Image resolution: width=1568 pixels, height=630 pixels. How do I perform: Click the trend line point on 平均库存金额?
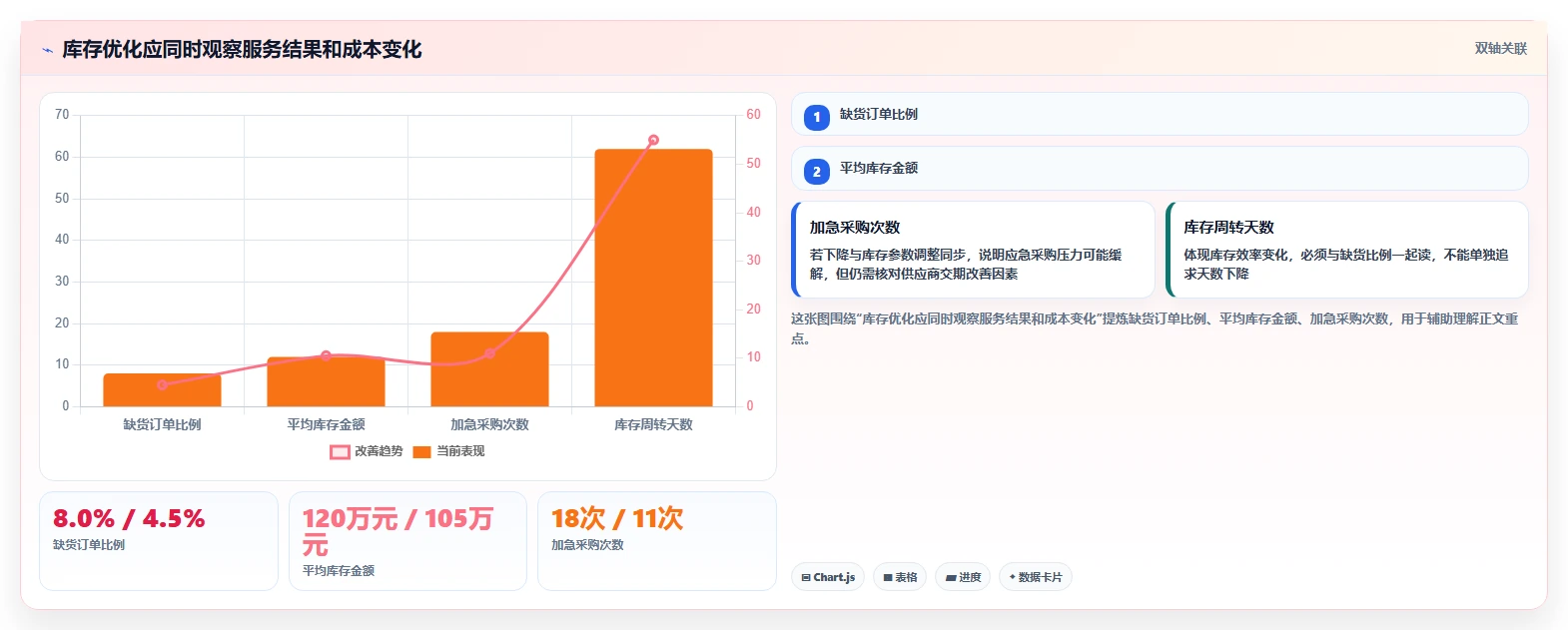326,355
